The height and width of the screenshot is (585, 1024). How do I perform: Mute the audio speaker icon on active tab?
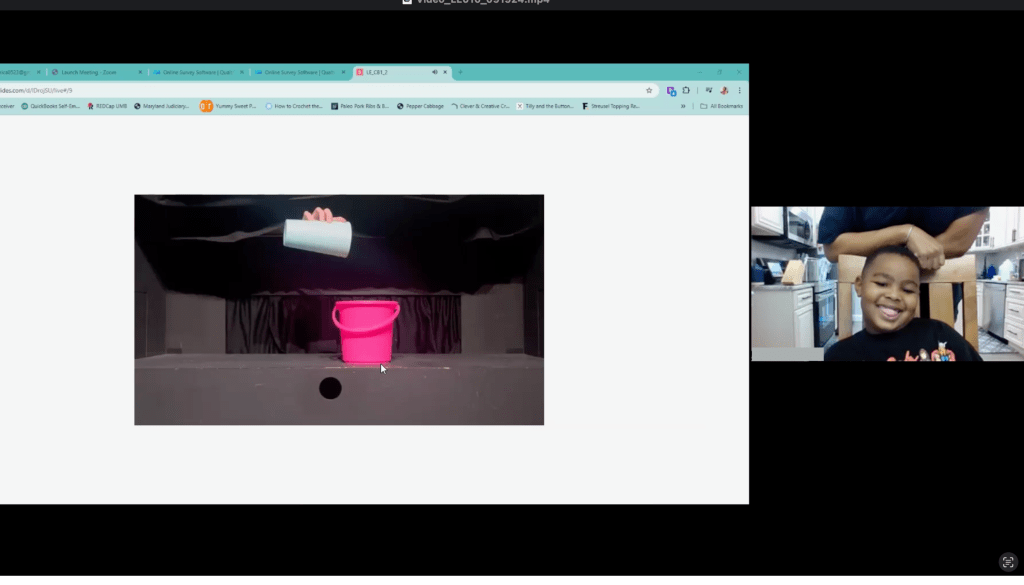point(434,72)
